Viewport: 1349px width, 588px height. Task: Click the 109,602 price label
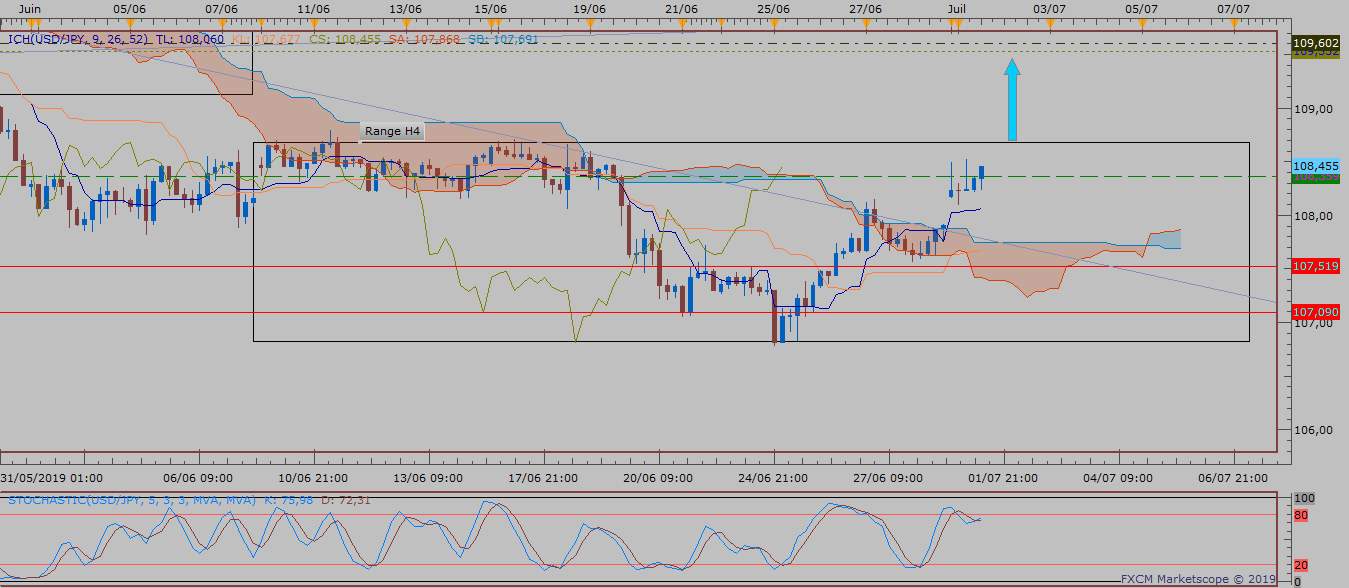[1315, 43]
